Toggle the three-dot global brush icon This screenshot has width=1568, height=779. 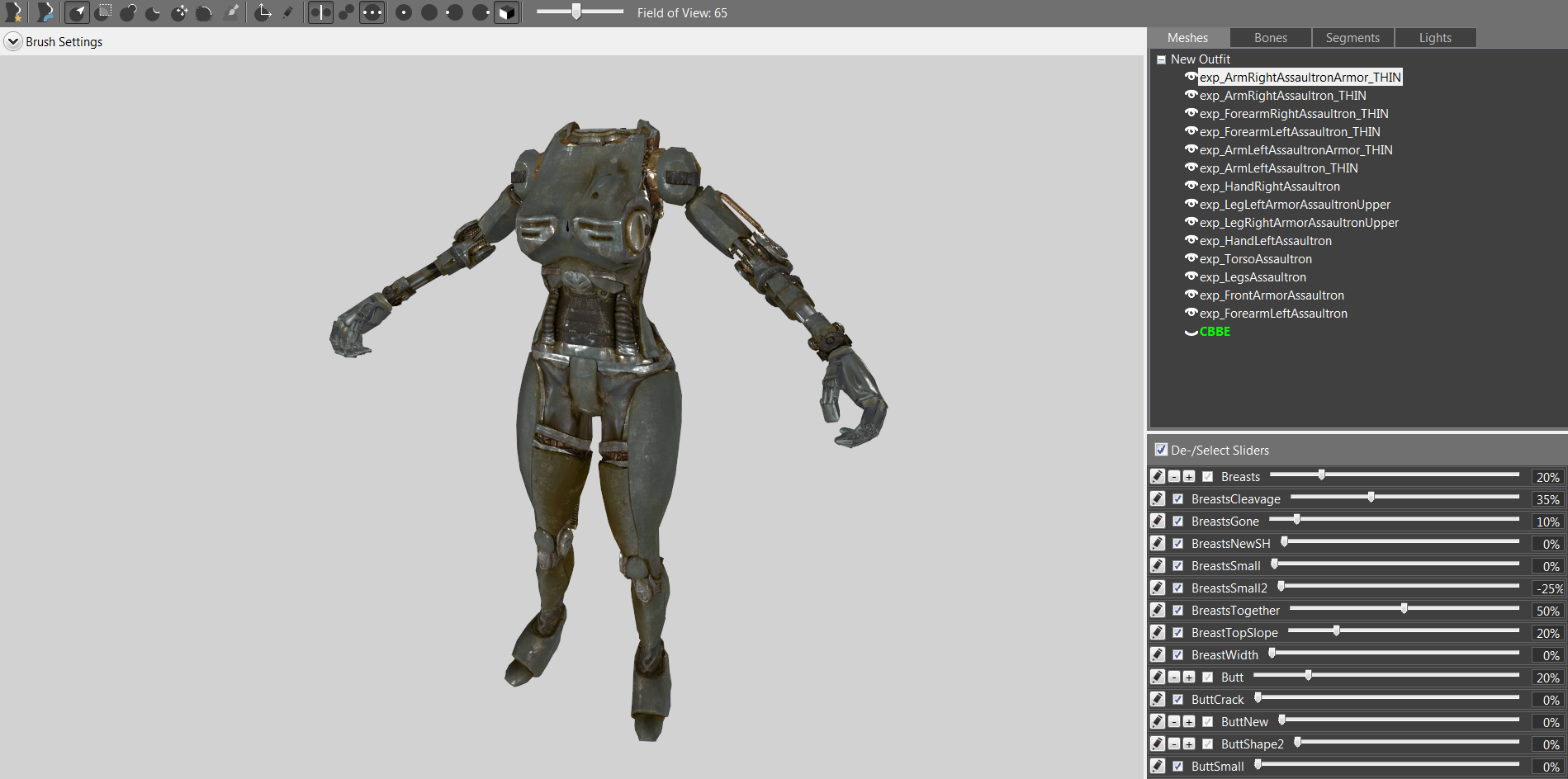coord(372,12)
